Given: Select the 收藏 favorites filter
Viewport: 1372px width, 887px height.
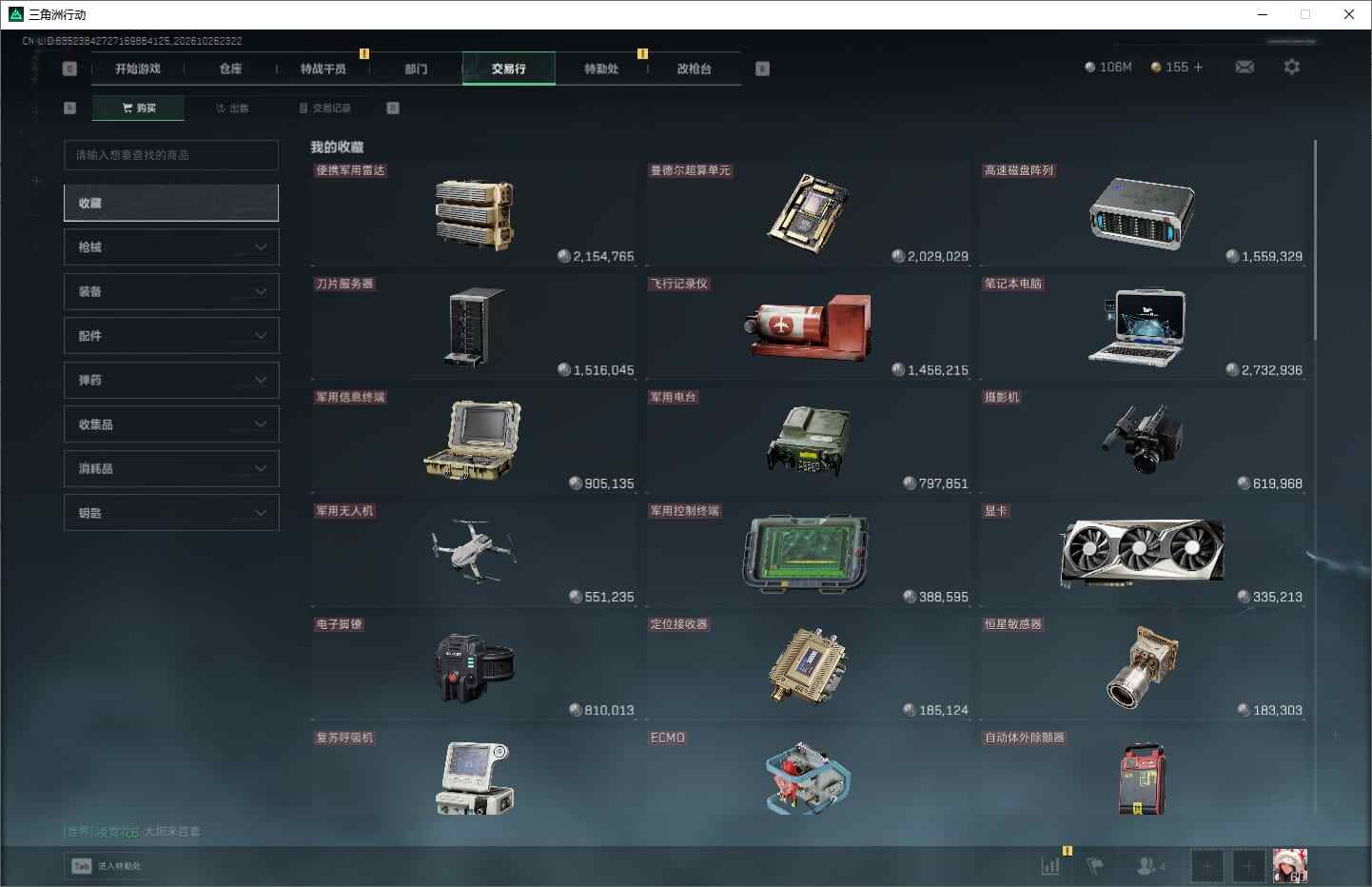Looking at the screenshot, I should [171, 203].
